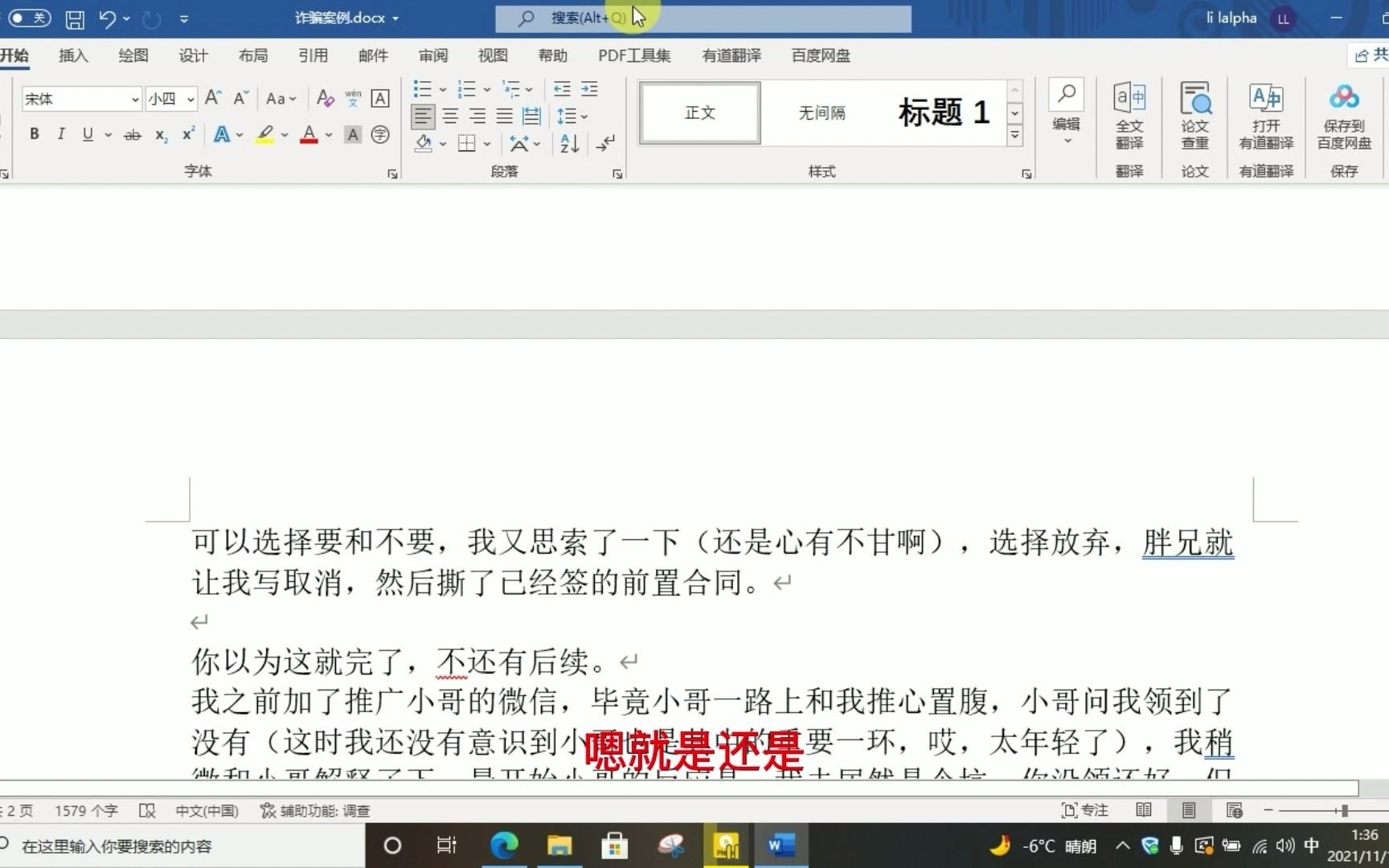Click Sort A-Z icon
Image resolution: width=1389 pixels, height=868 pixels.
point(569,143)
